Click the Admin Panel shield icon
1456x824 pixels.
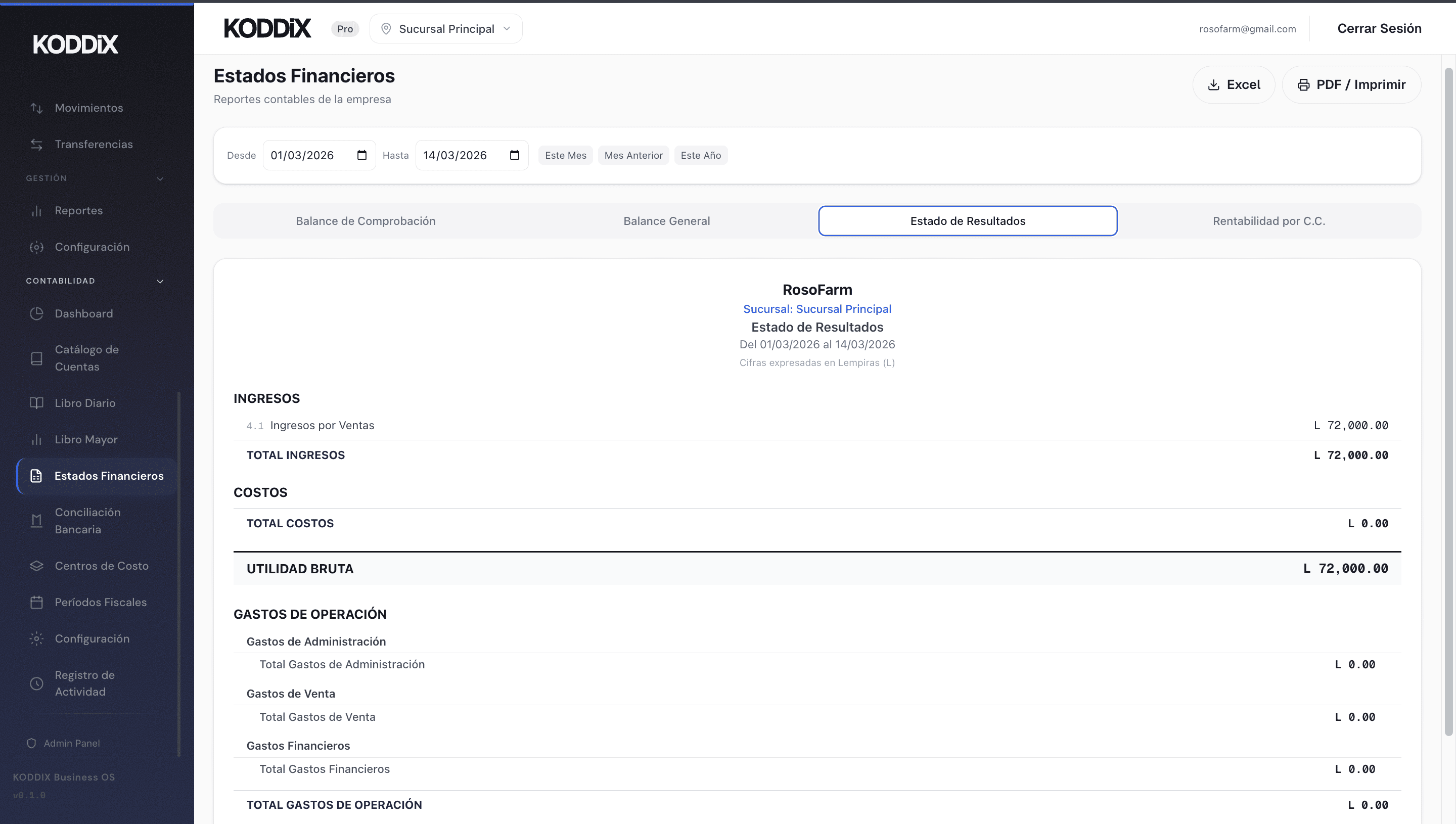pos(32,743)
